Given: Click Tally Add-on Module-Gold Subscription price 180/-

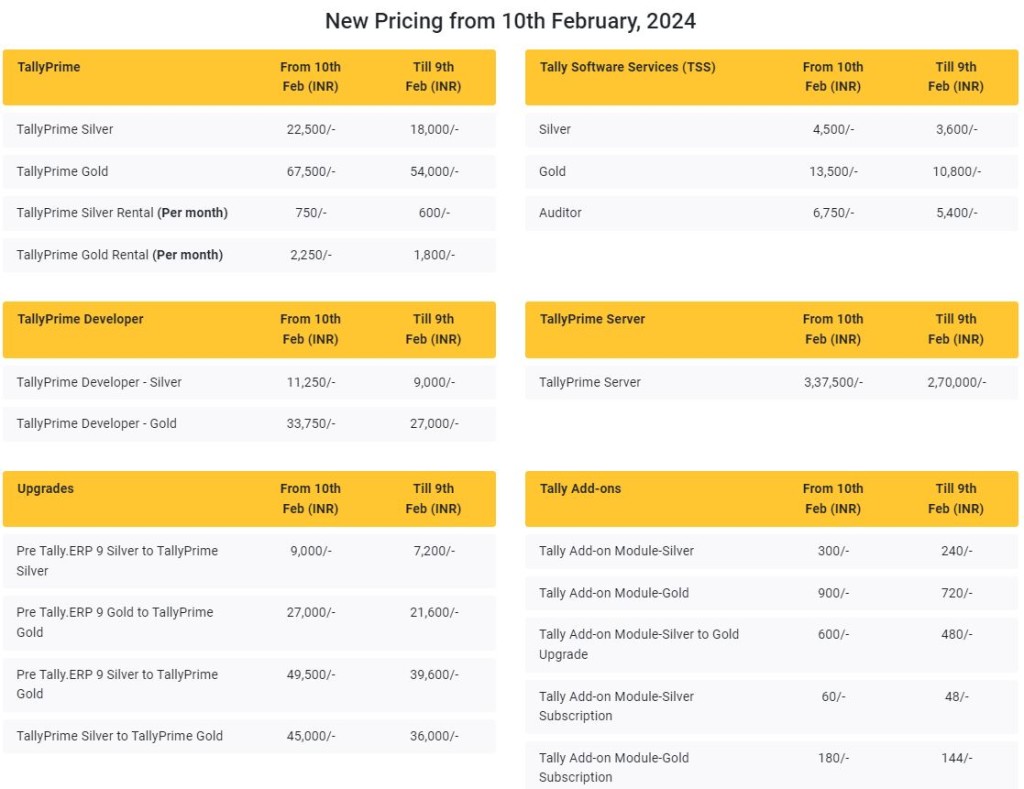Looking at the screenshot, I should 833,758.
